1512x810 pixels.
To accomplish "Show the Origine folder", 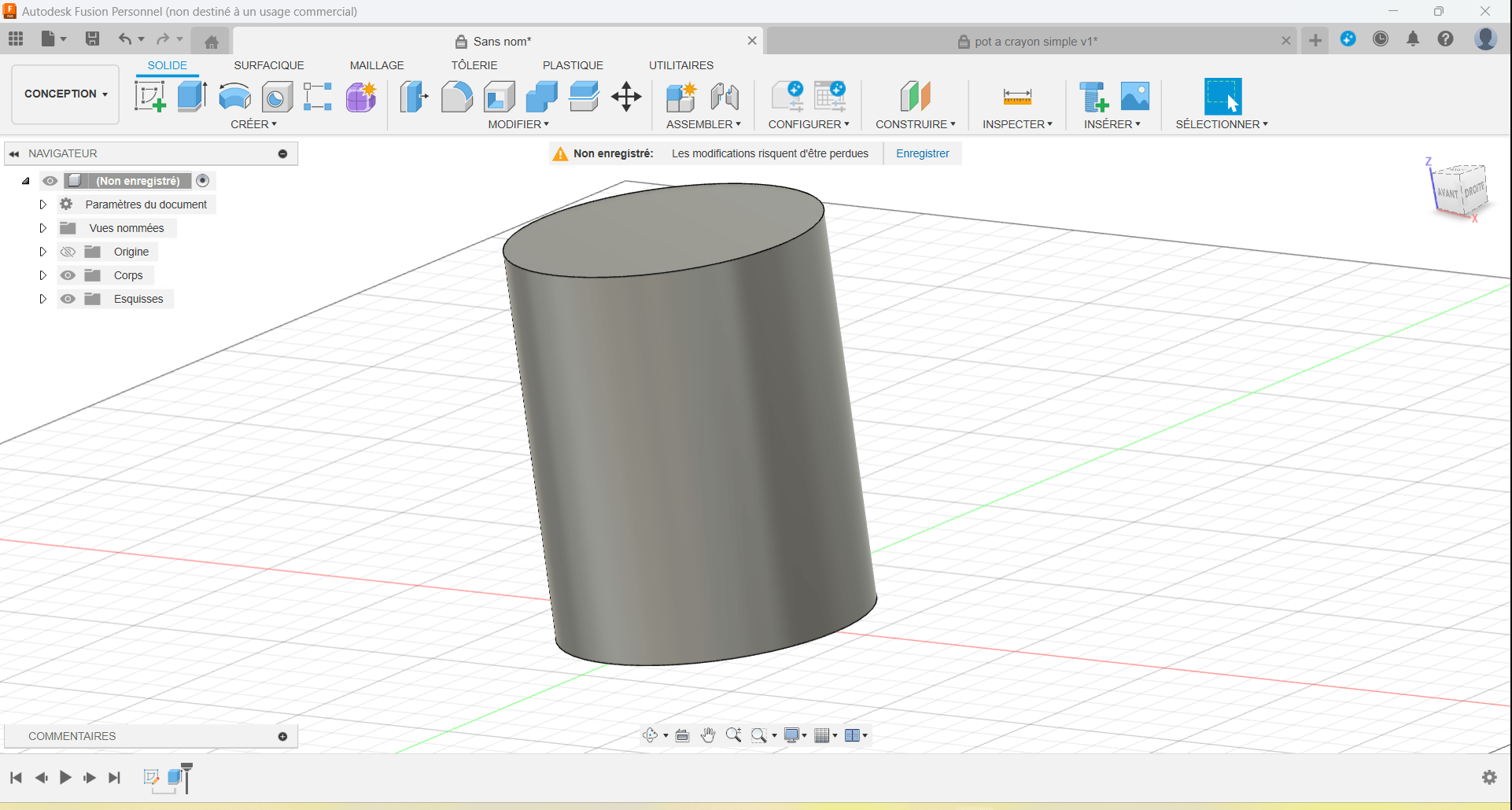I will coord(68,252).
